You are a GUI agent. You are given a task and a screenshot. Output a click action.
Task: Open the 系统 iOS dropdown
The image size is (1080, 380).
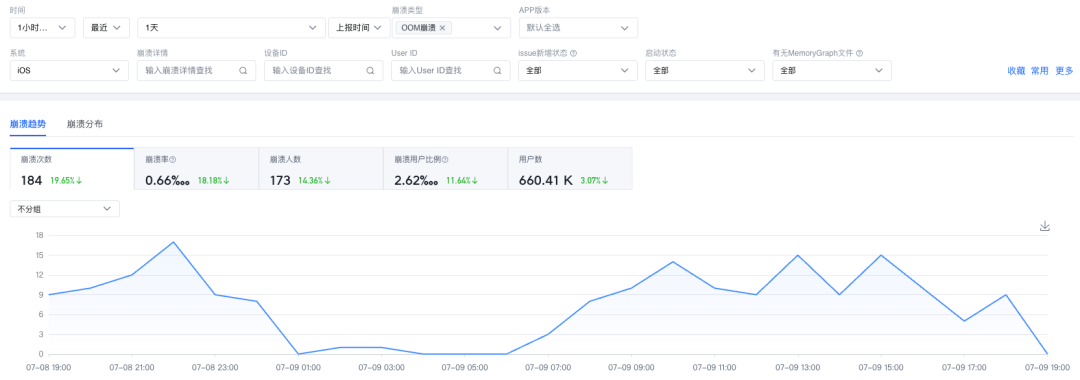click(x=69, y=70)
